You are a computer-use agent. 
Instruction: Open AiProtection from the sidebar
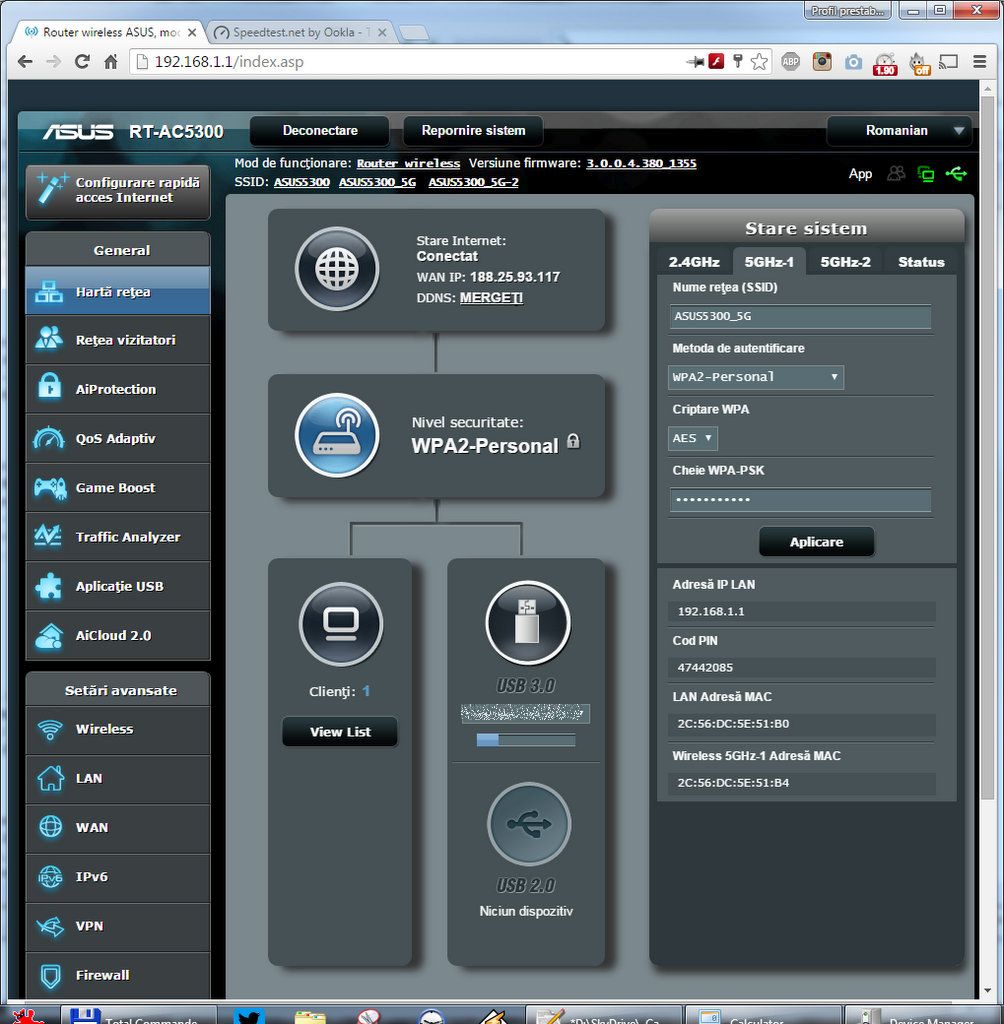point(118,389)
